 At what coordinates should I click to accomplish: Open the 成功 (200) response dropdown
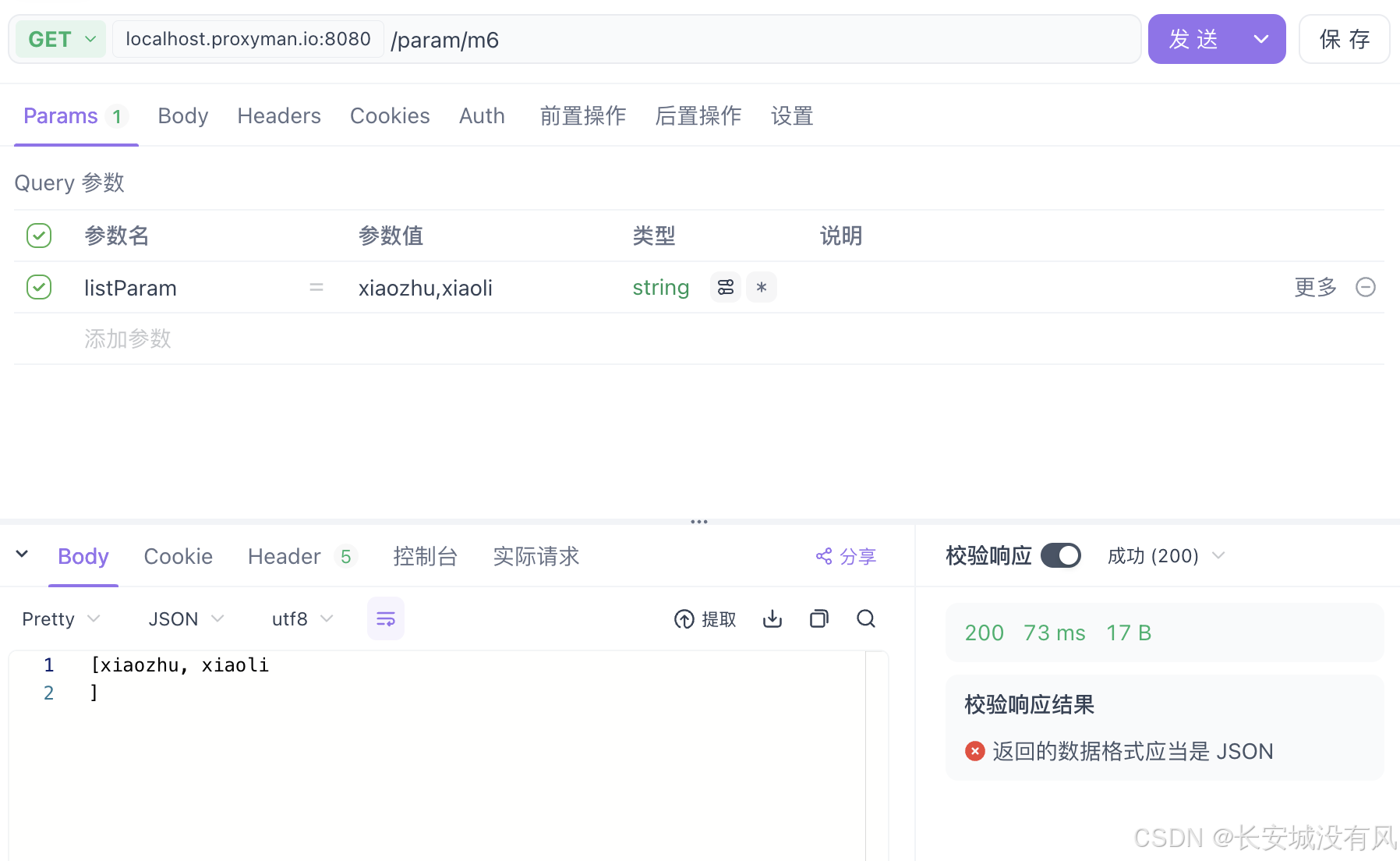(x=1166, y=556)
